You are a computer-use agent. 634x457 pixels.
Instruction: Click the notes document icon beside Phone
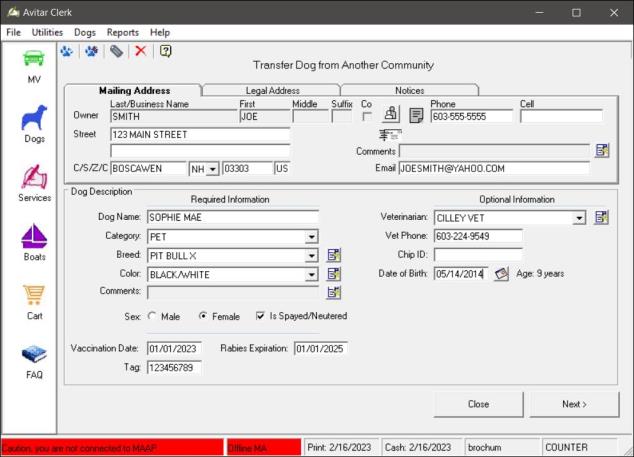pos(416,115)
